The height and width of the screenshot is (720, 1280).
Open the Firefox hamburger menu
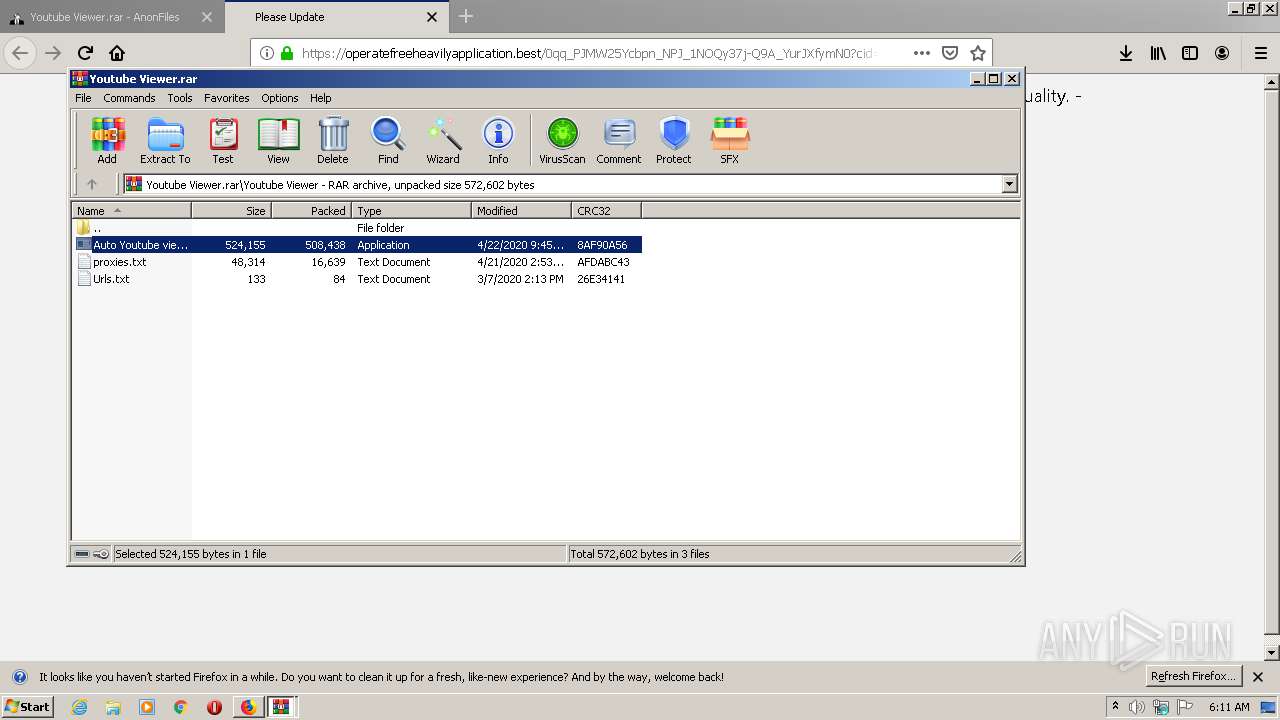point(1260,53)
